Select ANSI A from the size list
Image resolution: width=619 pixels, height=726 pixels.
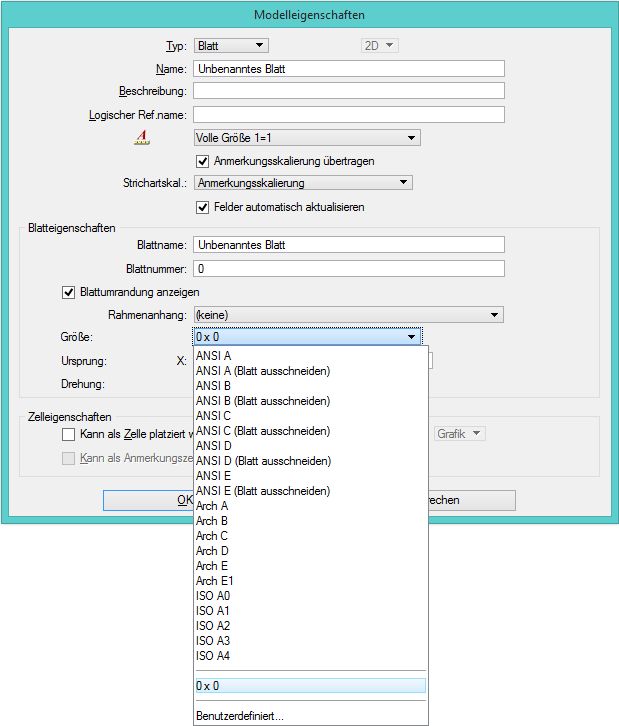pos(310,356)
